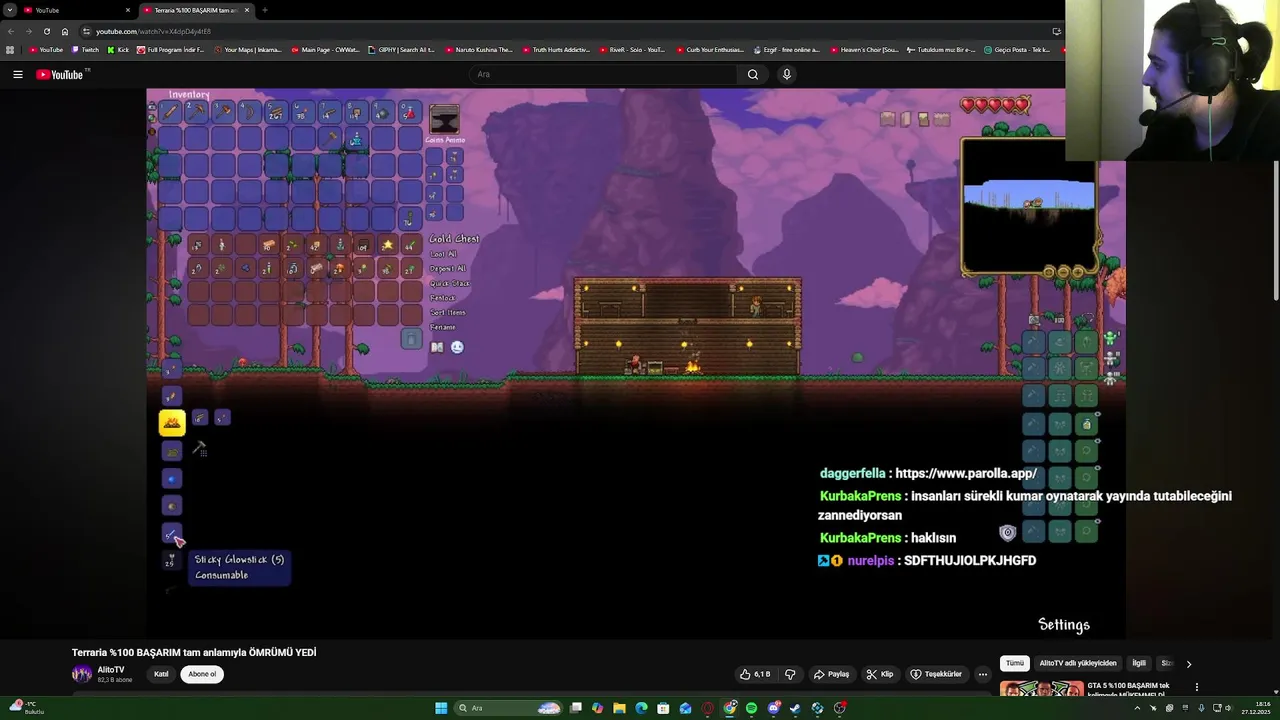Click Quick Stack in chest menu
The width and height of the screenshot is (1280, 720).
[x=449, y=283]
